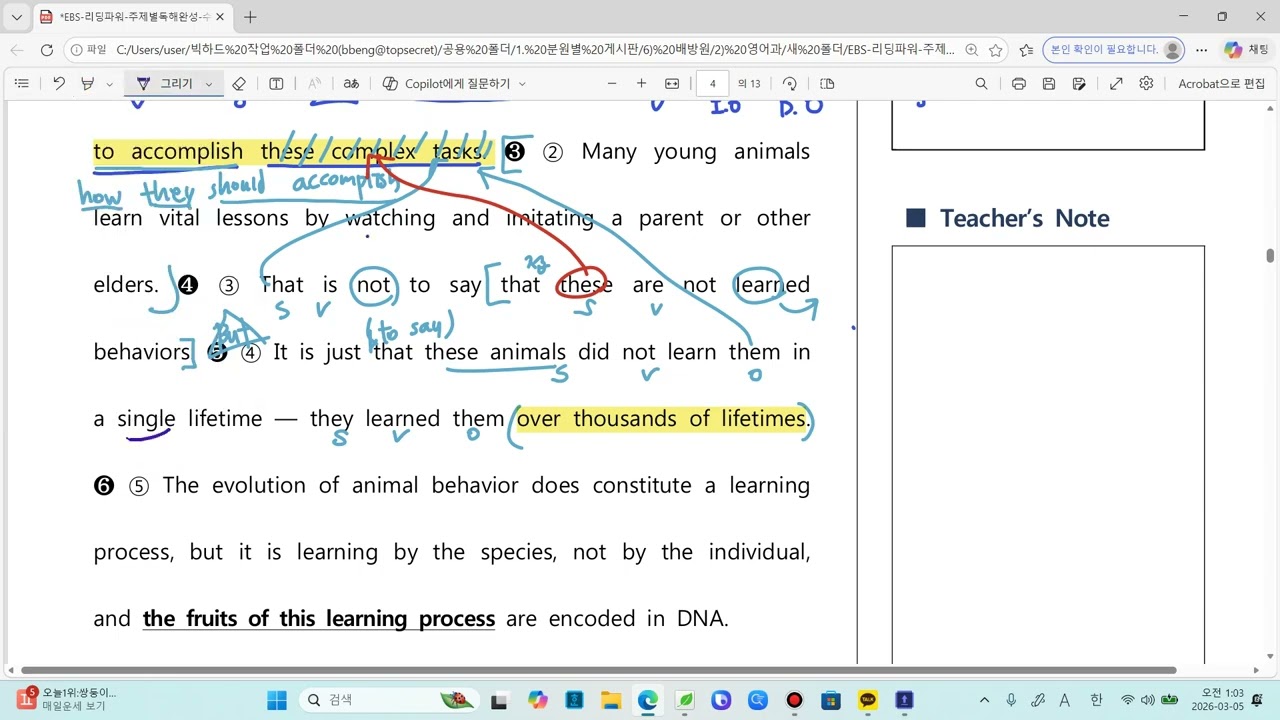Save the PDF file
1280x720 pixels.
tap(1049, 84)
